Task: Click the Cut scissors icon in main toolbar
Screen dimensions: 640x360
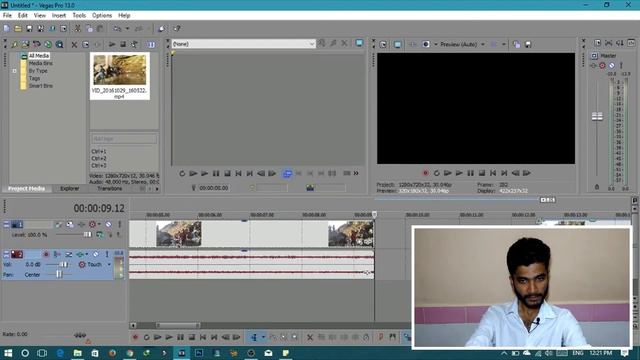Action: tap(77, 29)
